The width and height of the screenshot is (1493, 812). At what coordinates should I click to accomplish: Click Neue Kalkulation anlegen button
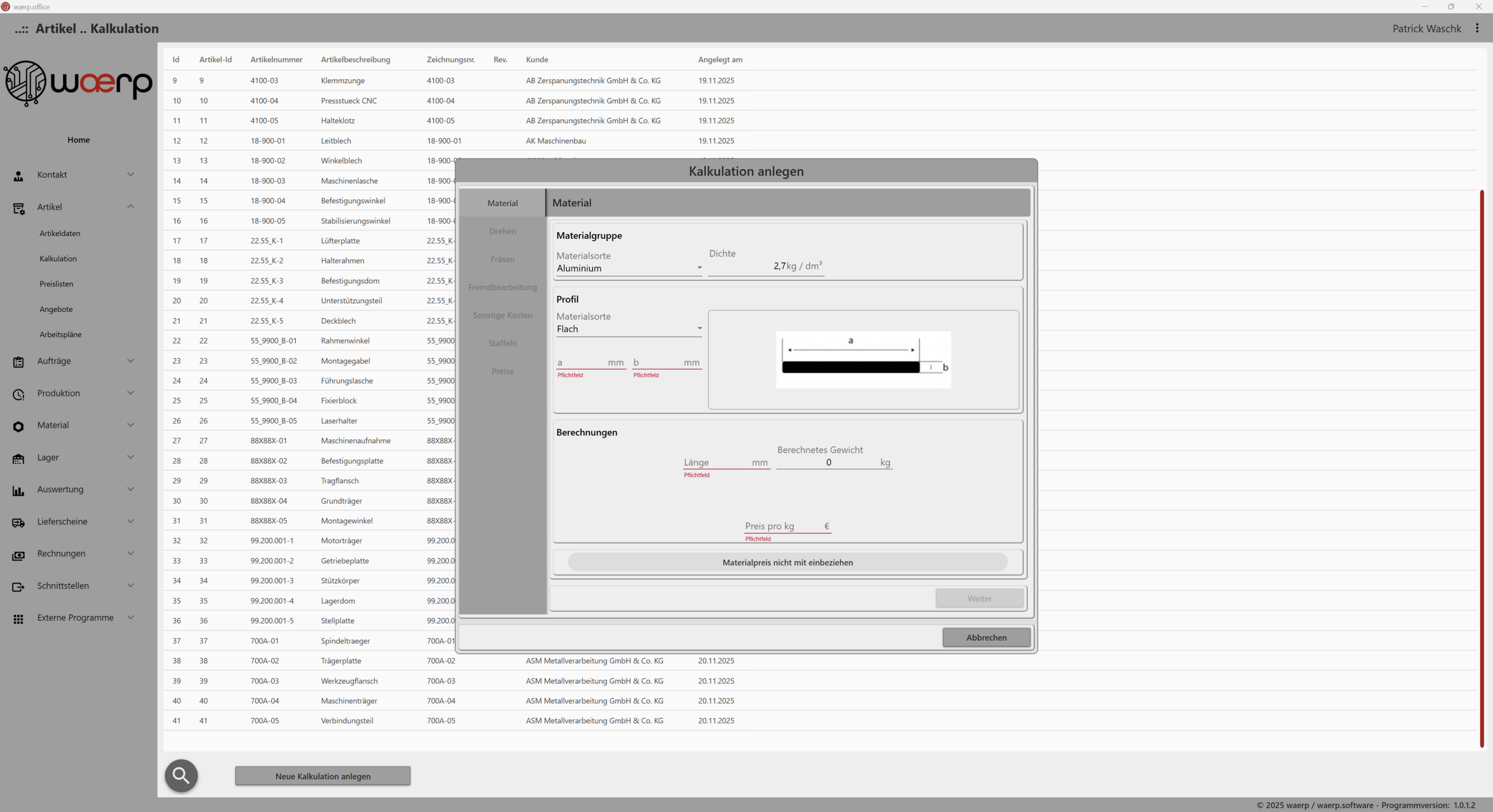coord(322,775)
